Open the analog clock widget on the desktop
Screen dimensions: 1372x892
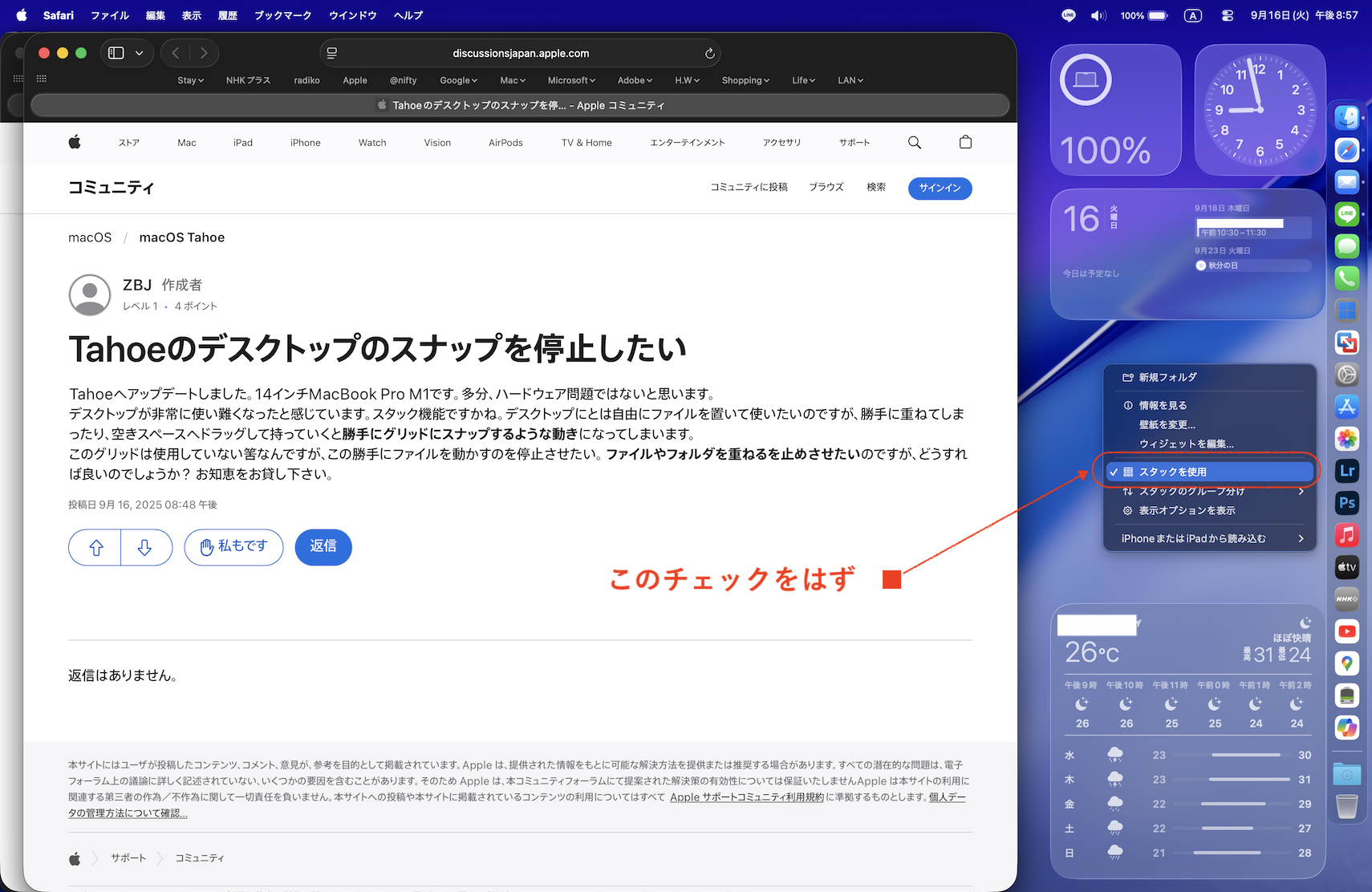pyautogui.click(x=1260, y=110)
